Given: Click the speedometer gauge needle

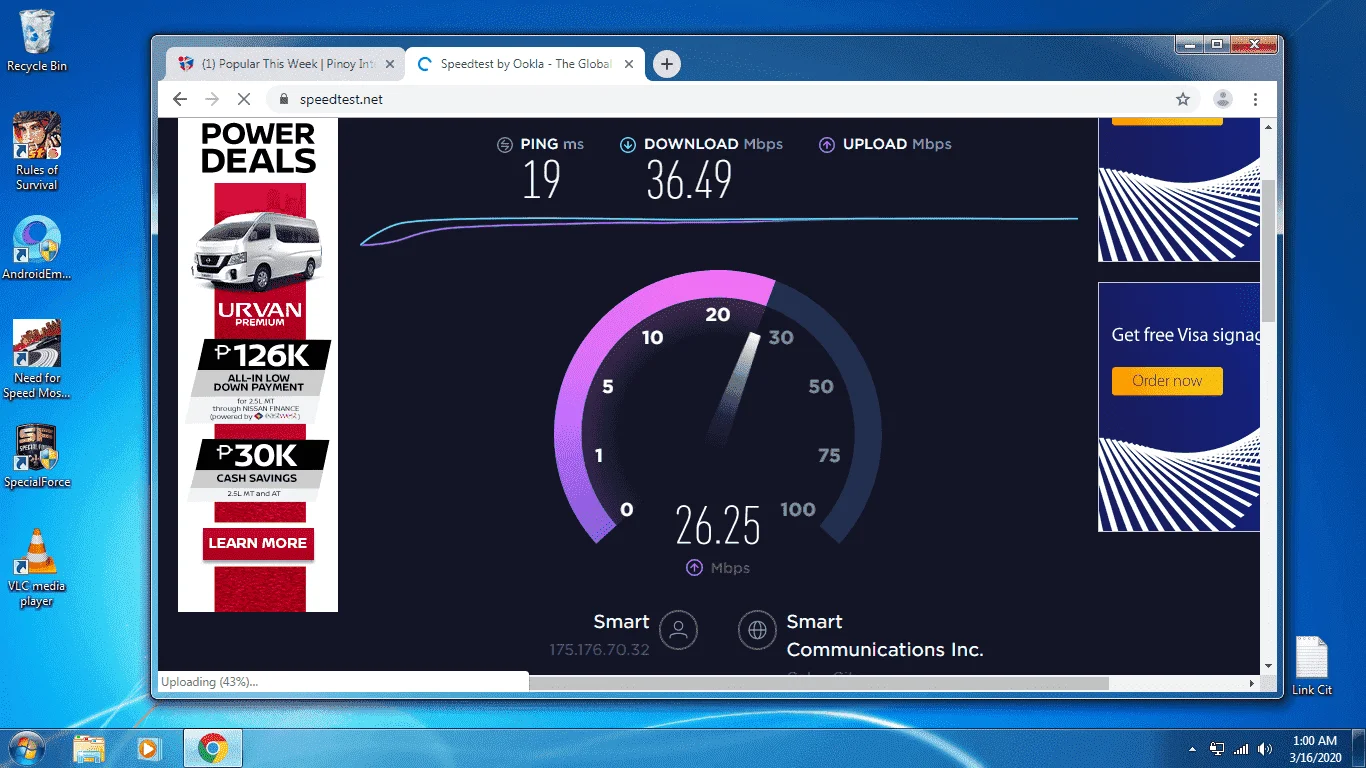Looking at the screenshot, I should [x=735, y=390].
